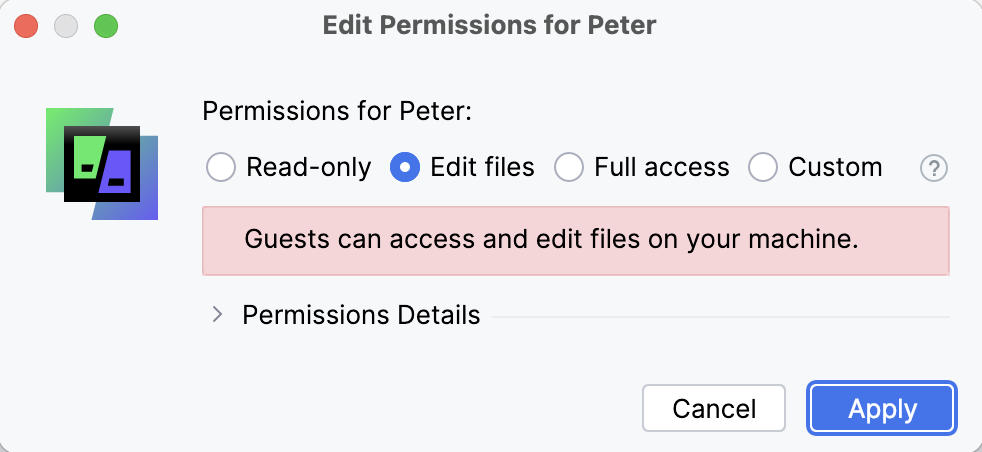Click the Apply button

point(882,408)
